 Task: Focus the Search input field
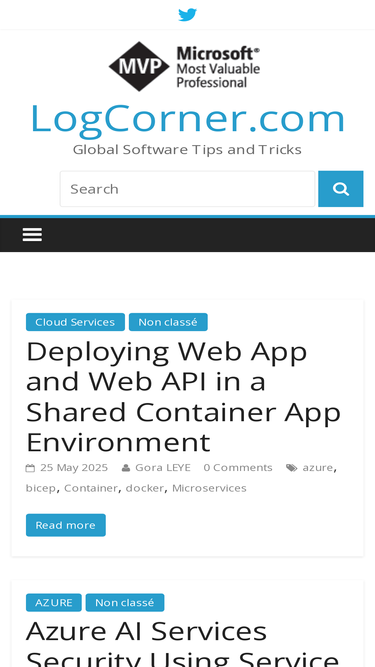pos(188,189)
